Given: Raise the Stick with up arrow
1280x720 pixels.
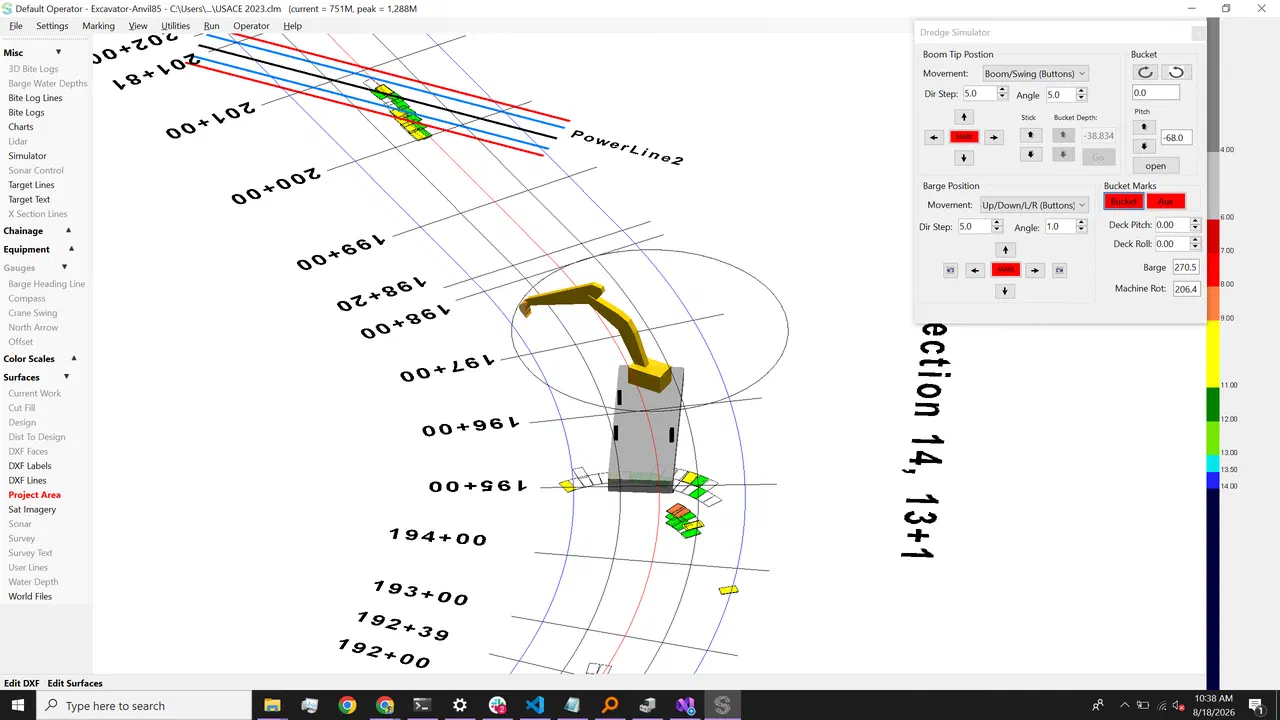Looking at the screenshot, I should point(1031,135).
